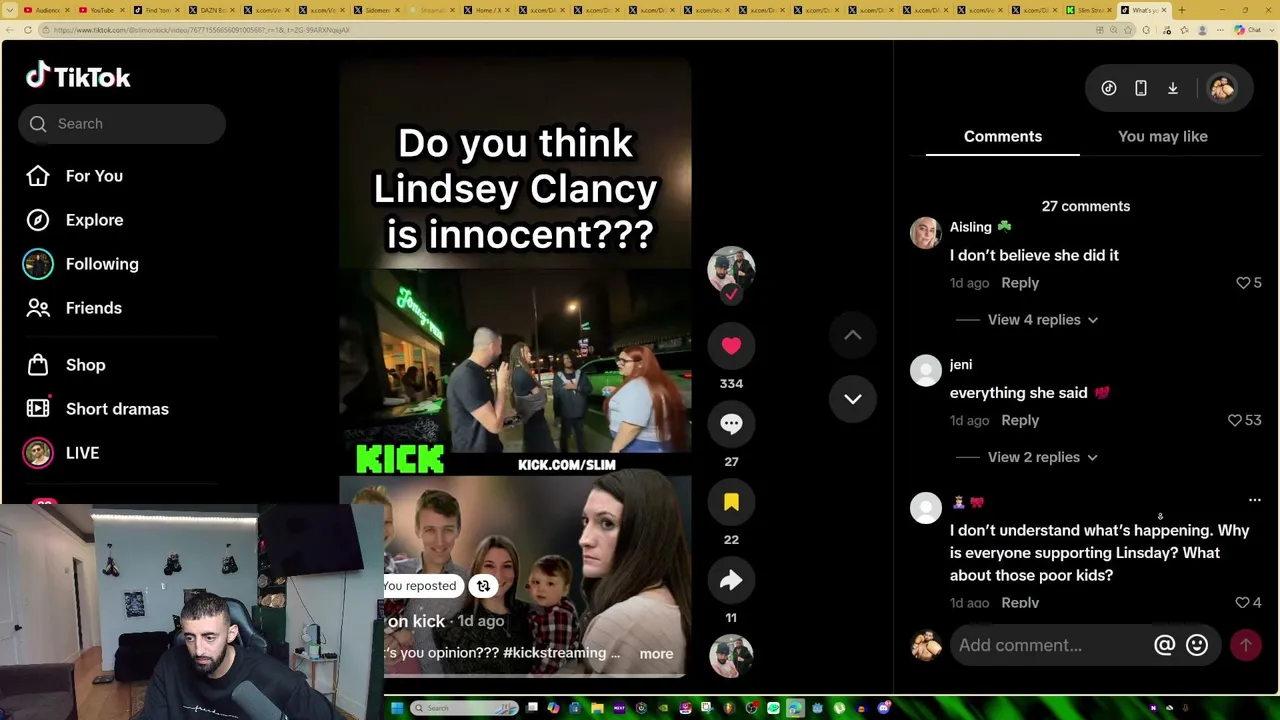The image size is (1280, 720).
Task: Go to the previous video with up arrow
Action: tap(853, 336)
